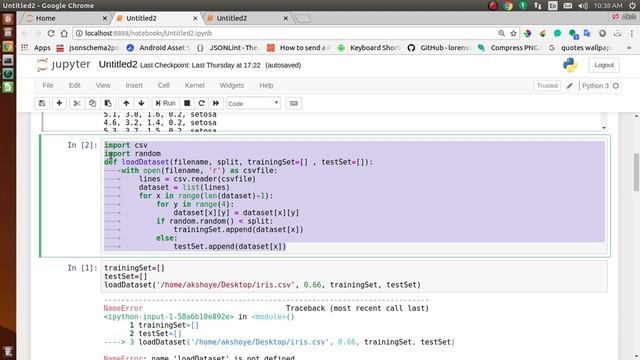The image size is (640, 360).
Task: Open the Keyboard Shortcuts bookmark
Action: coord(369,48)
